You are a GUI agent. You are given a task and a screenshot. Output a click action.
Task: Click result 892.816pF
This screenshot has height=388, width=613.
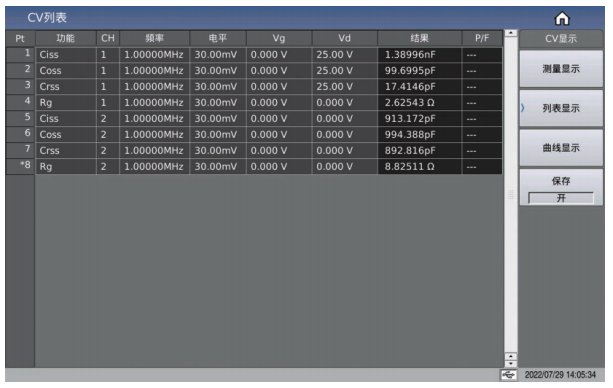click(419, 151)
